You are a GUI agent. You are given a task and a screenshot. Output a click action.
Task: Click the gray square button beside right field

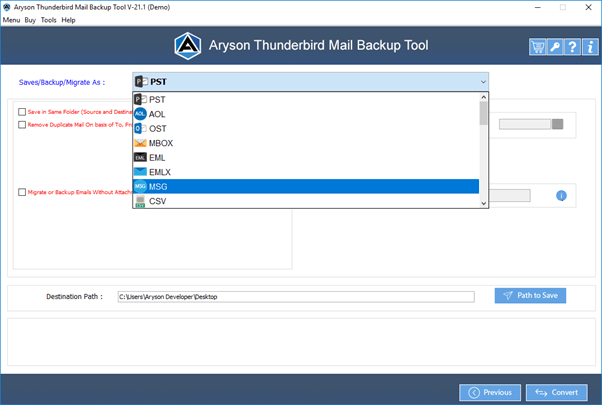557,124
